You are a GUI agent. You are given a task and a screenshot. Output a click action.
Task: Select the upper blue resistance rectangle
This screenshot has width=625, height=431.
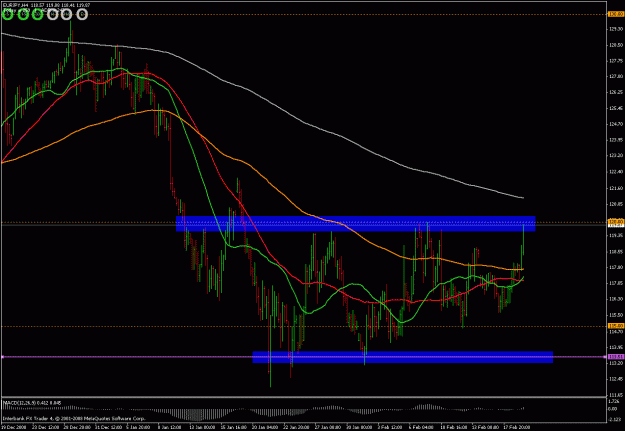click(356, 224)
